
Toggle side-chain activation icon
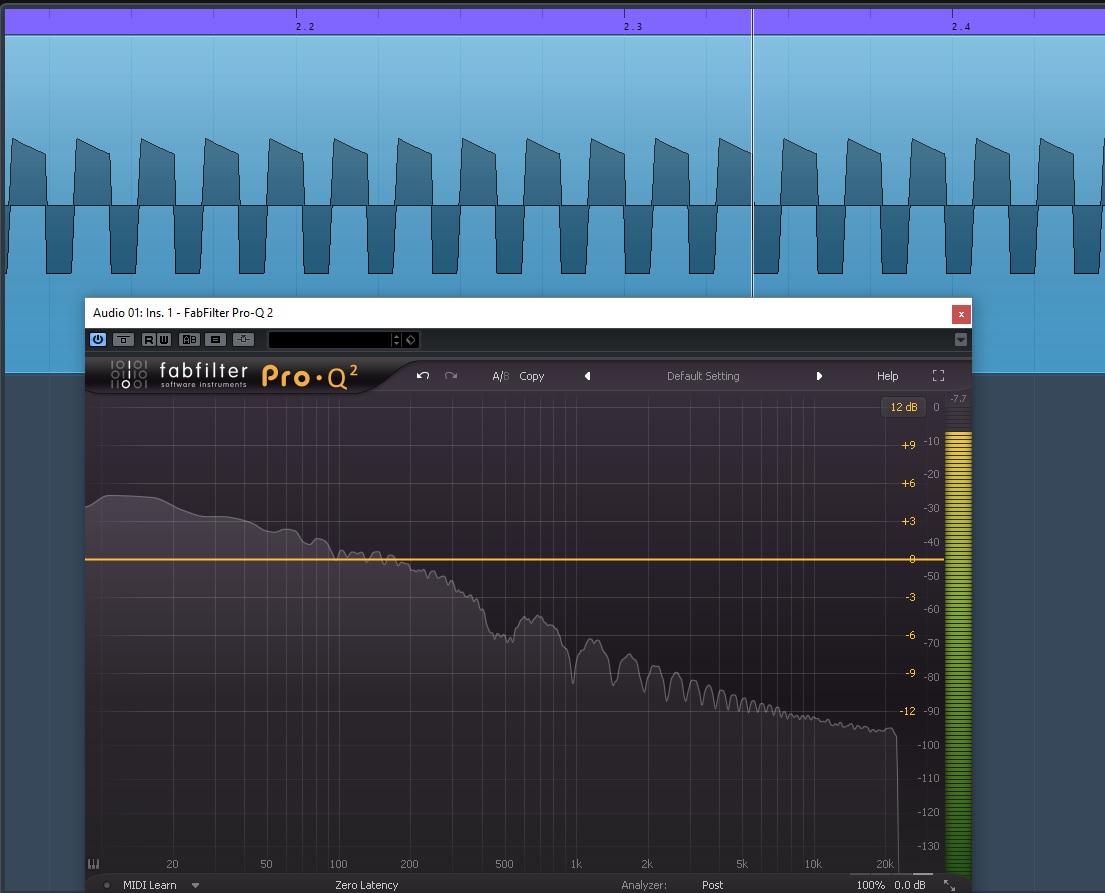coord(243,340)
